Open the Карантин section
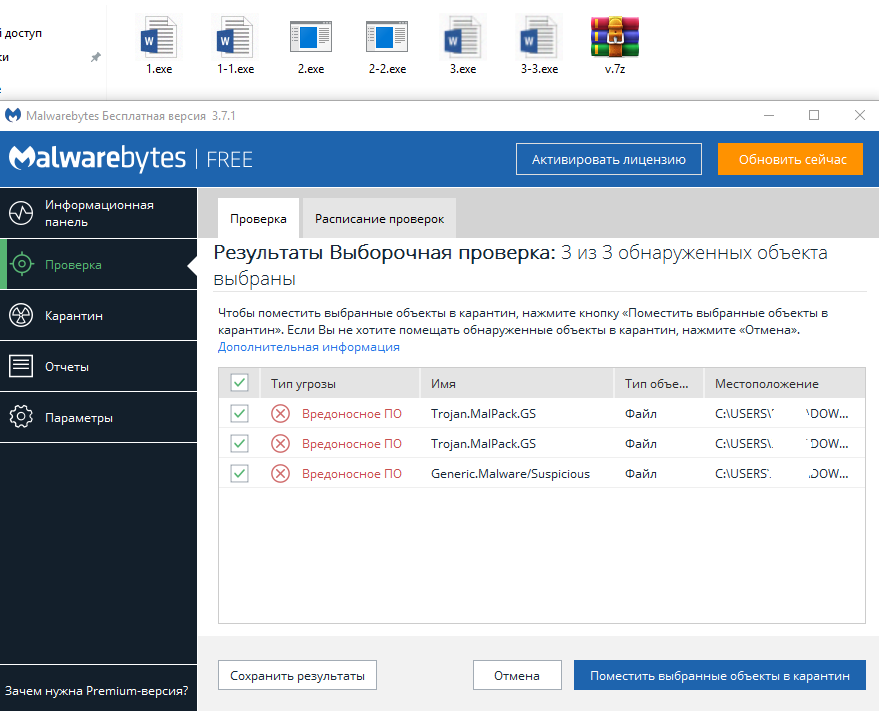 [x=99, y=315]
